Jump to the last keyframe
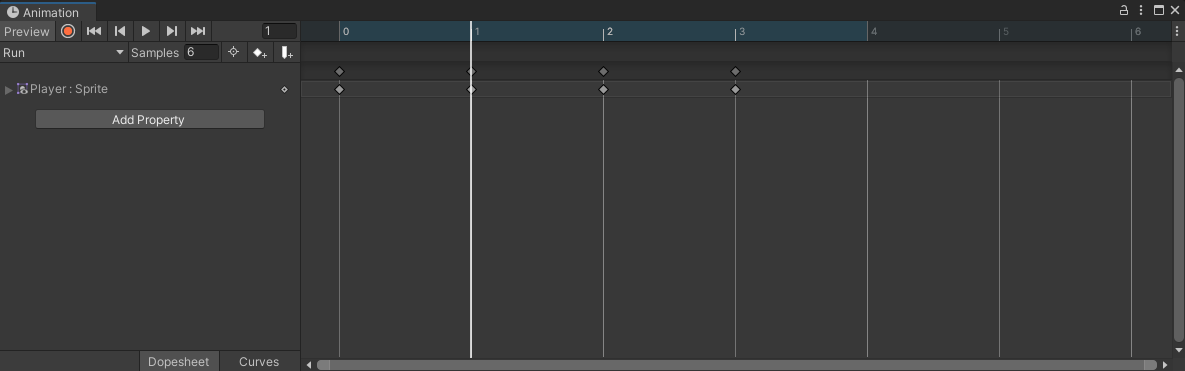 198,31
